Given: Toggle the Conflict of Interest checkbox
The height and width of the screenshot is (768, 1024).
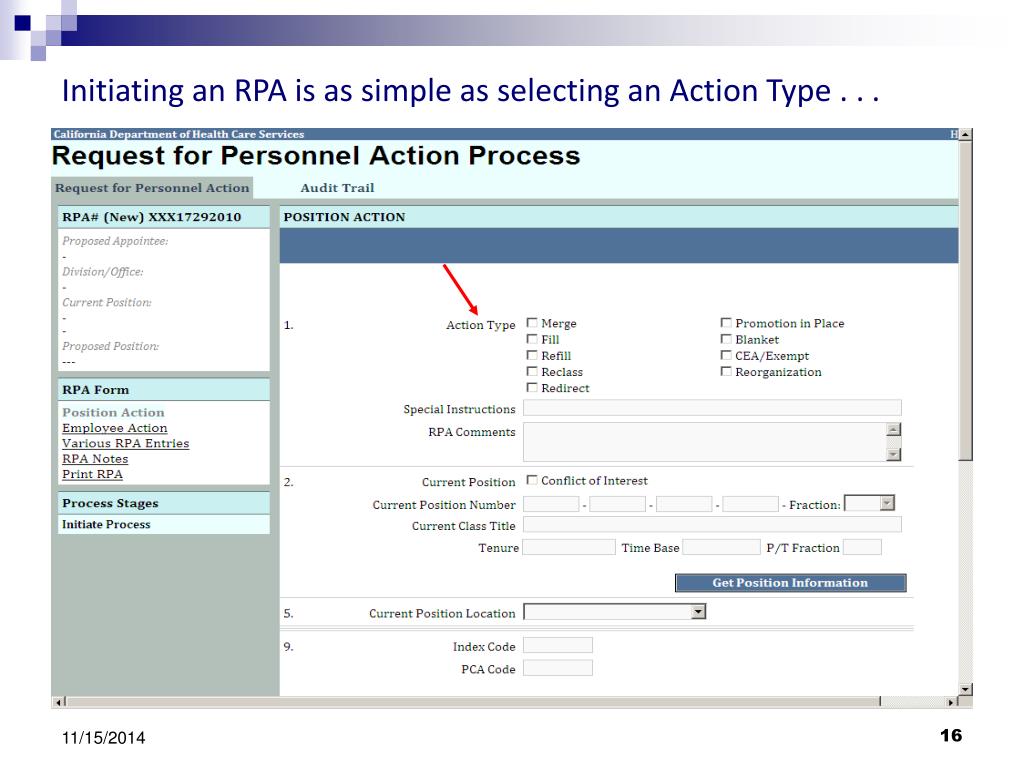Looking at the screenshot, I should [532, 480].
